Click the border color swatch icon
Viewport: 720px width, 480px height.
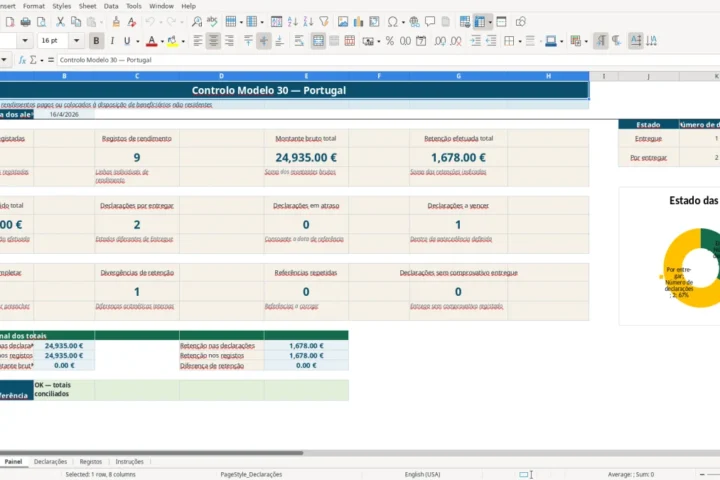click(x=551, y=41)
